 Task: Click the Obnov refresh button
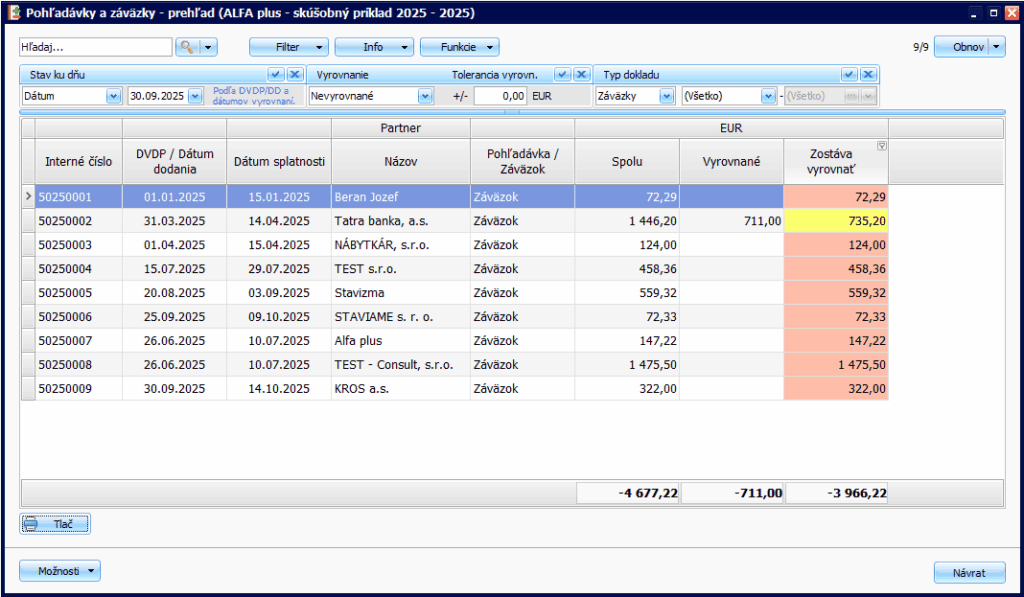(x=962, y=47)
